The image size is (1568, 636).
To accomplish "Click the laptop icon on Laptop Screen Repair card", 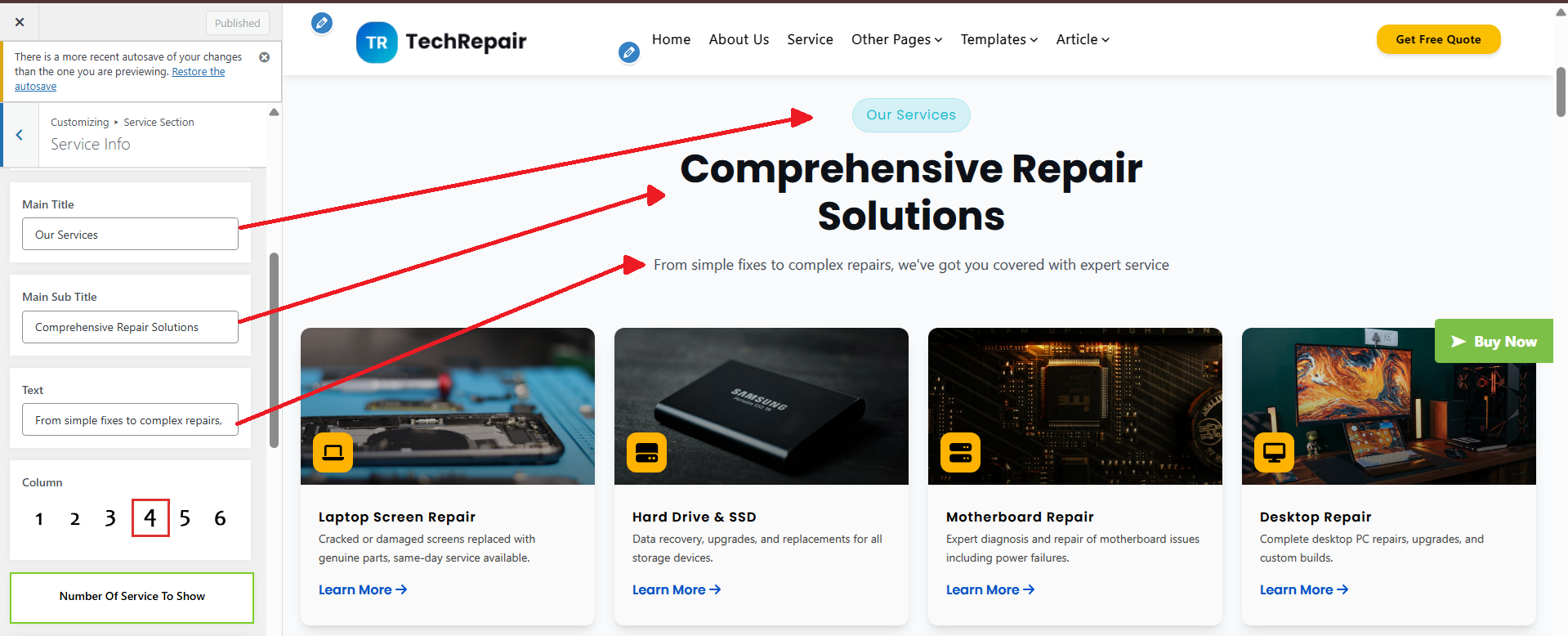I will (x=333, y=452).
